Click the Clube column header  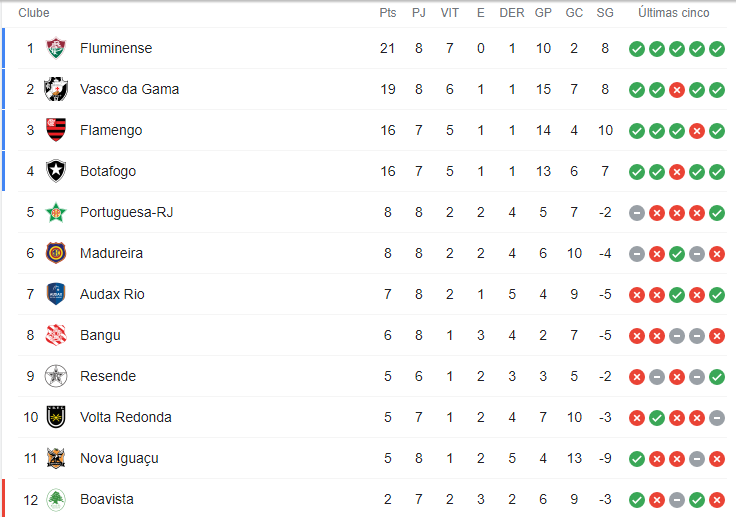(x=34, y=13)
